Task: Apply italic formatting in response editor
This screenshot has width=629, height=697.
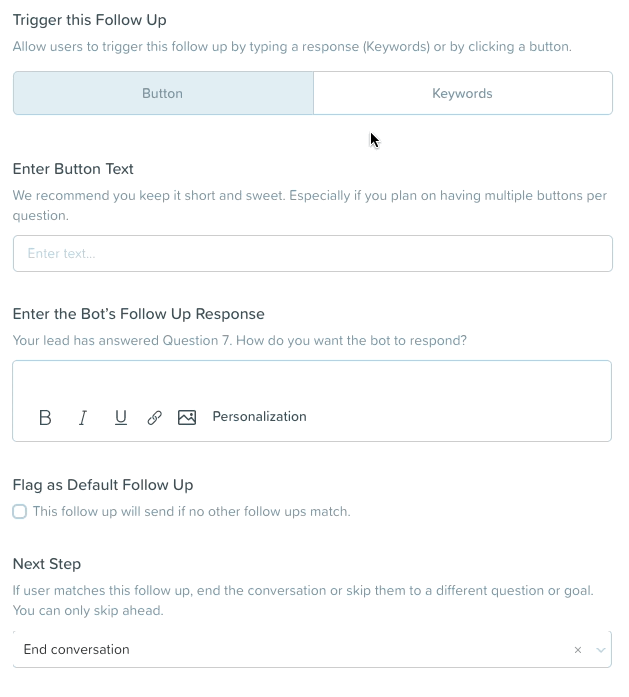Action: tap(83, 417)
